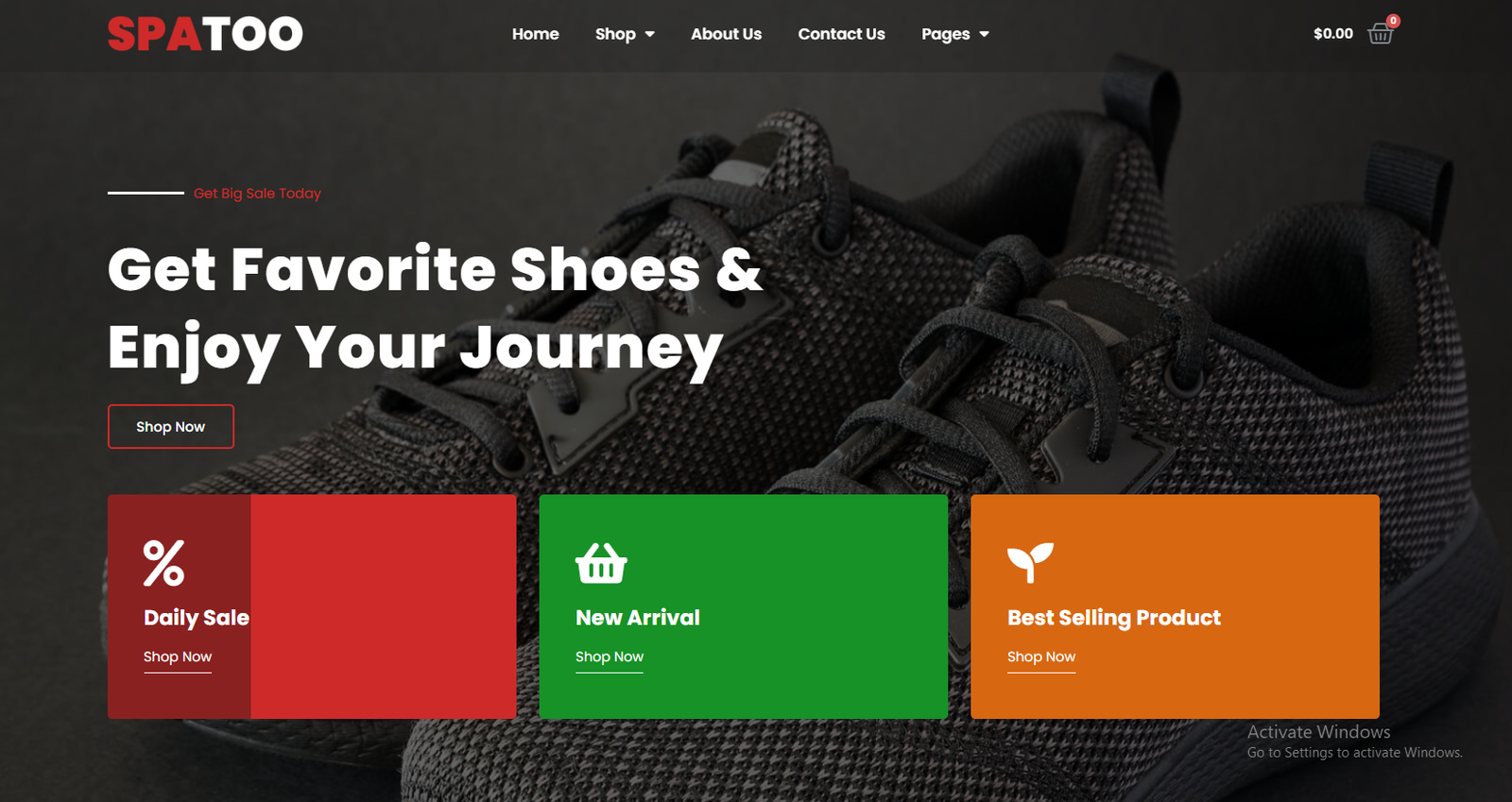
Task: Open the About Us page
Action: (x=726, y=34)
